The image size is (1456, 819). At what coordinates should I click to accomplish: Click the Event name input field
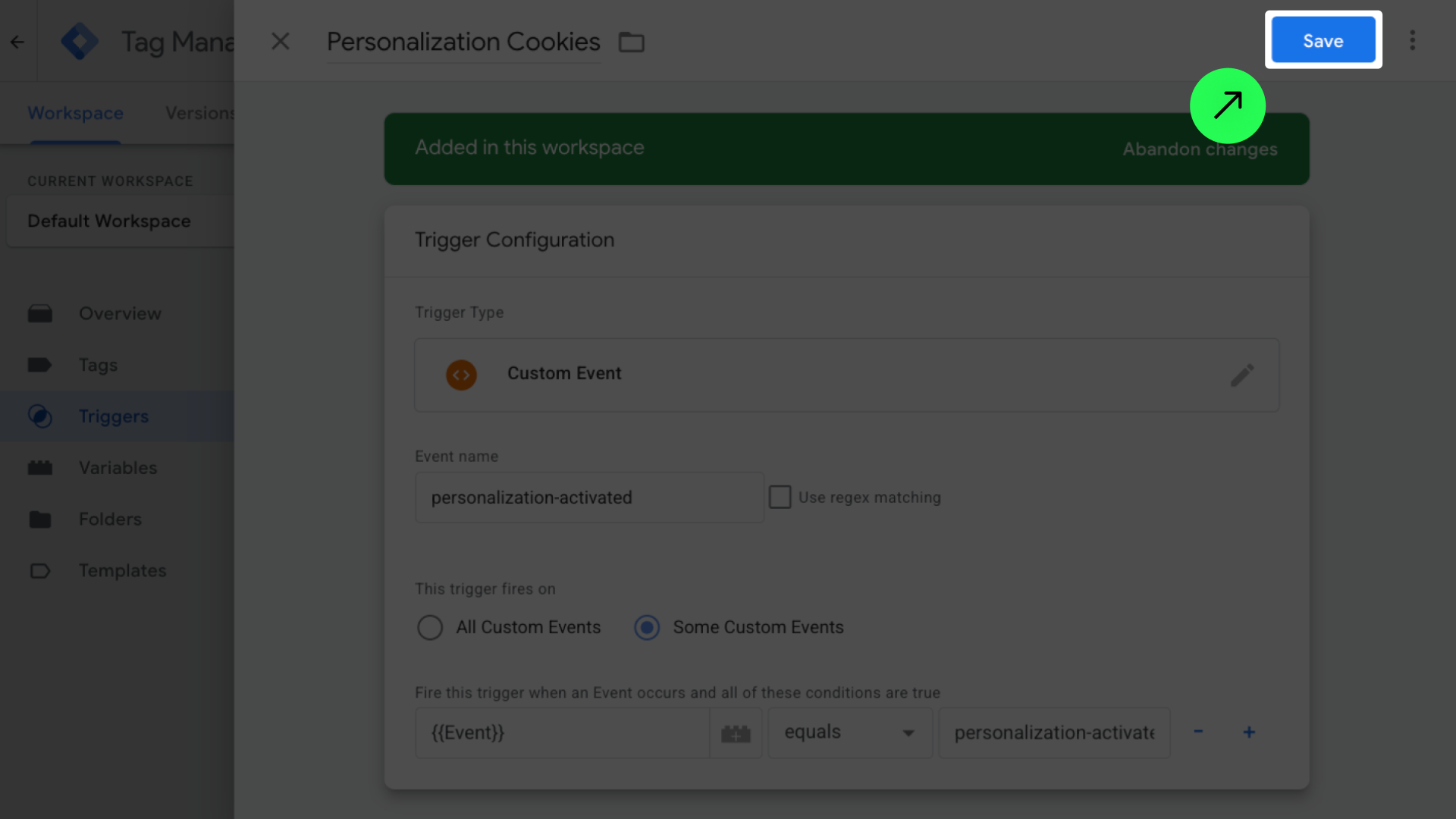[x=589, y=497]
